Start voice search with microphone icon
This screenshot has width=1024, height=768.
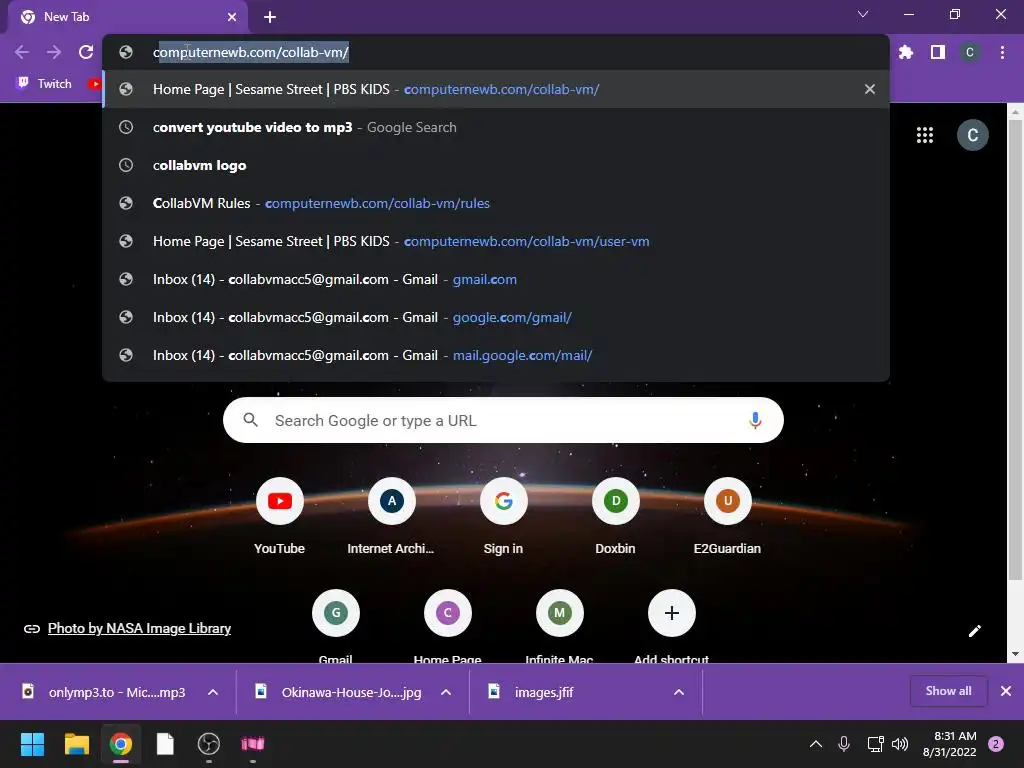pyautogui.click(x=755, y=420)
